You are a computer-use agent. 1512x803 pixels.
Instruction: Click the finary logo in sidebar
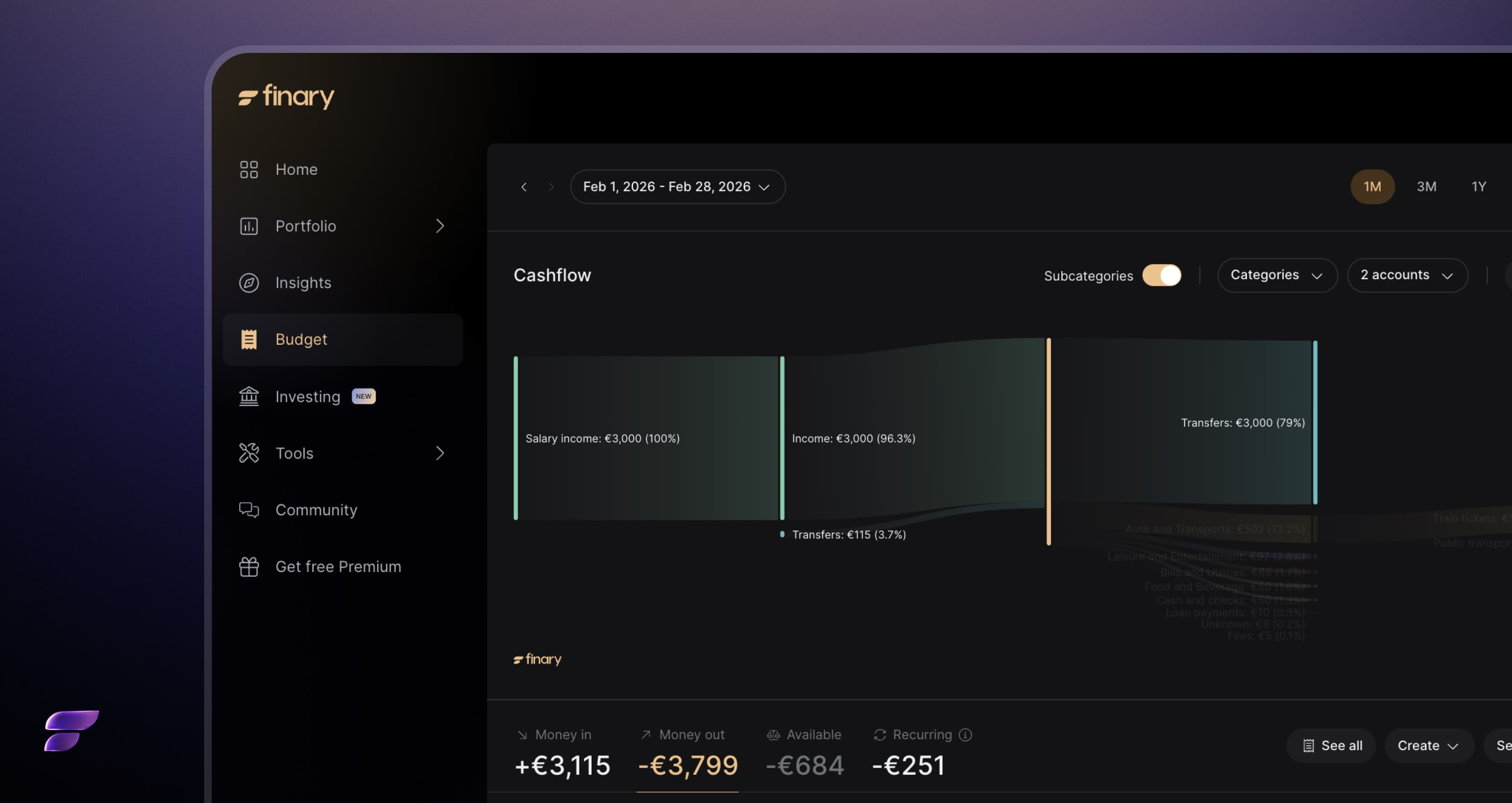[286, 96]
